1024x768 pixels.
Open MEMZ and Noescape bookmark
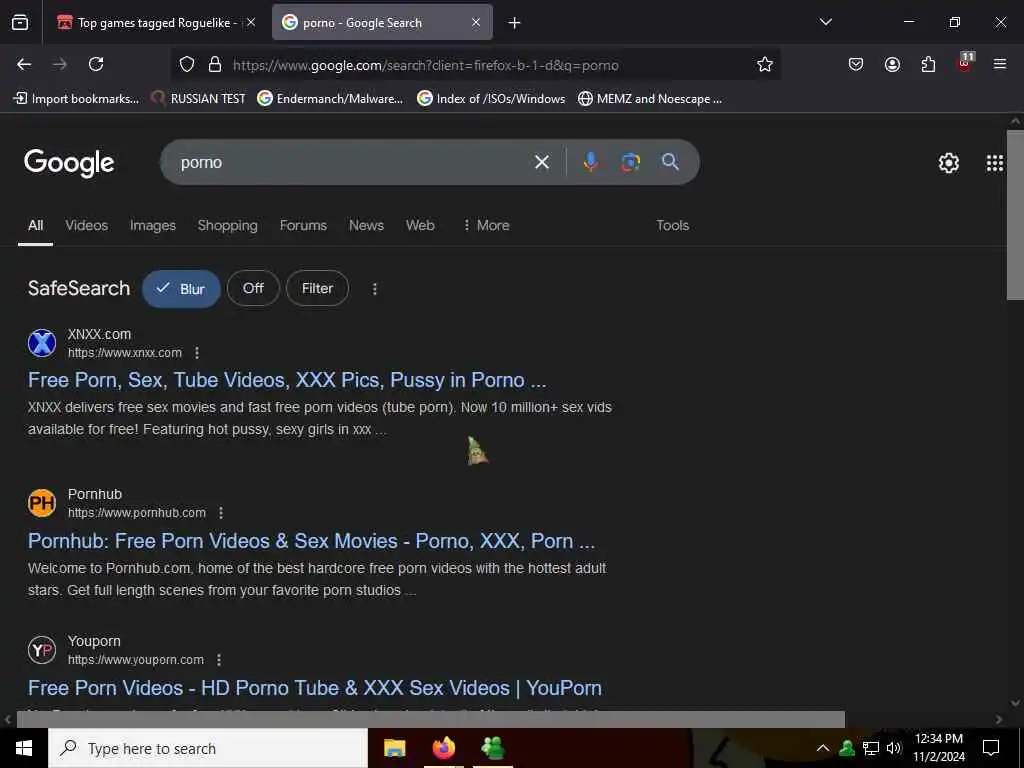tap(650, 99)
